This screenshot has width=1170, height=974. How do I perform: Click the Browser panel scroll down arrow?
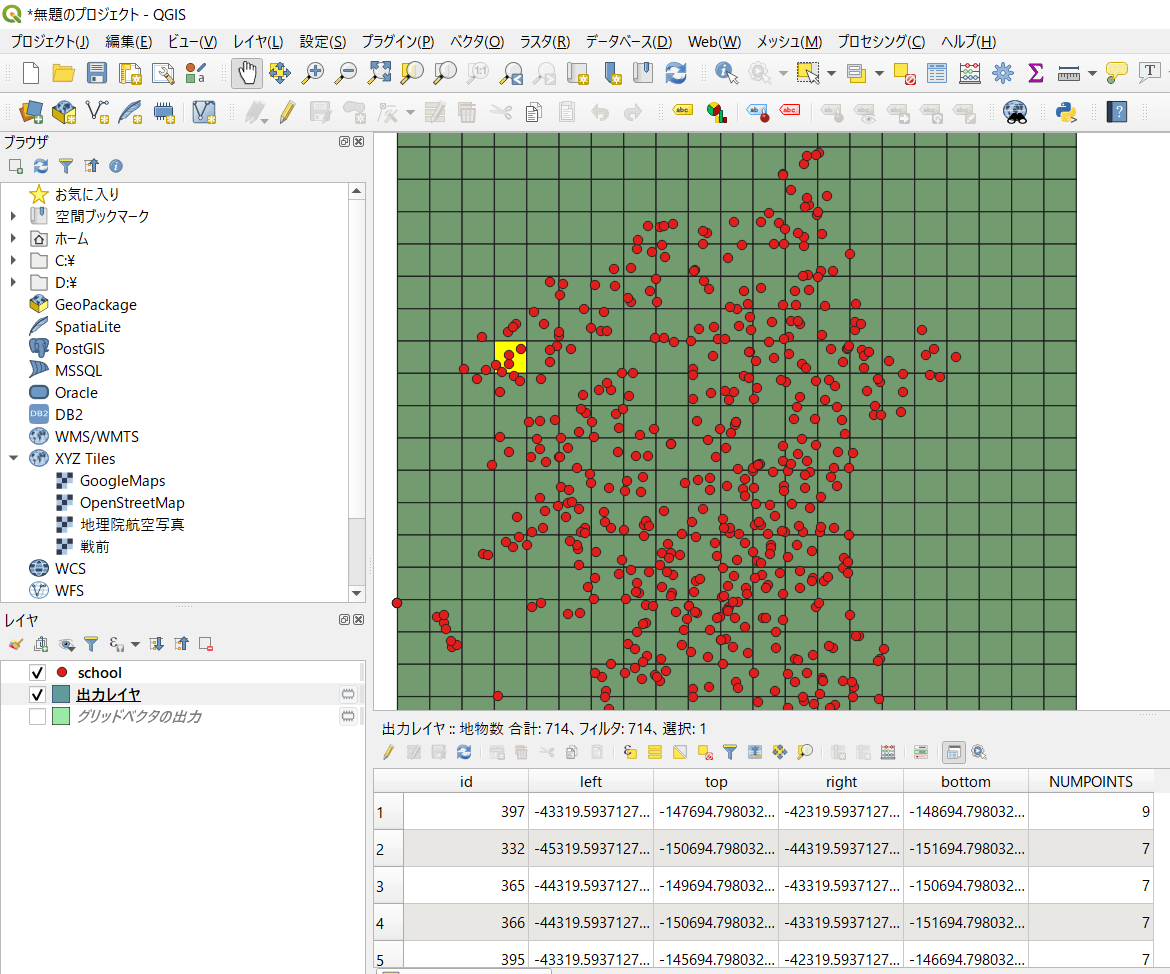point(357,593)
